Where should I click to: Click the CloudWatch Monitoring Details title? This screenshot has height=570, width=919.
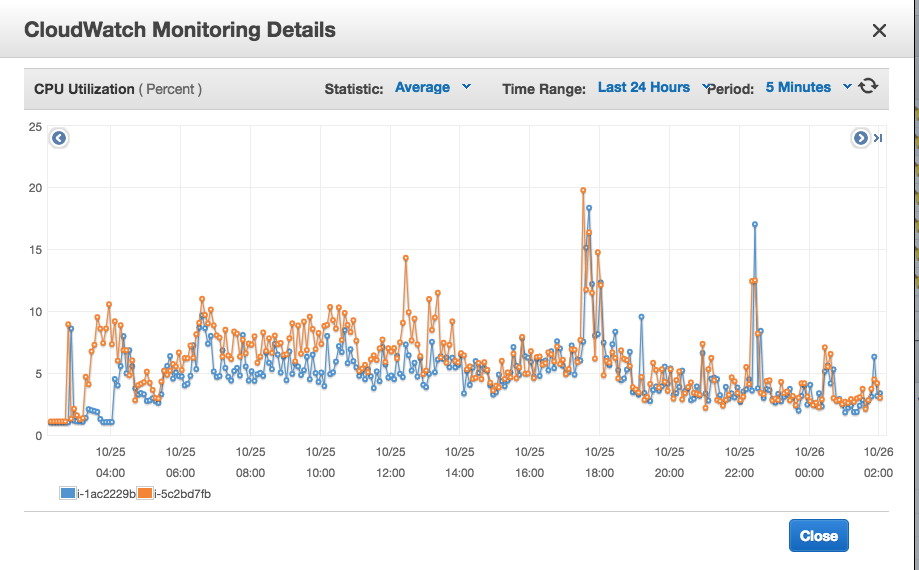[180, 30]
